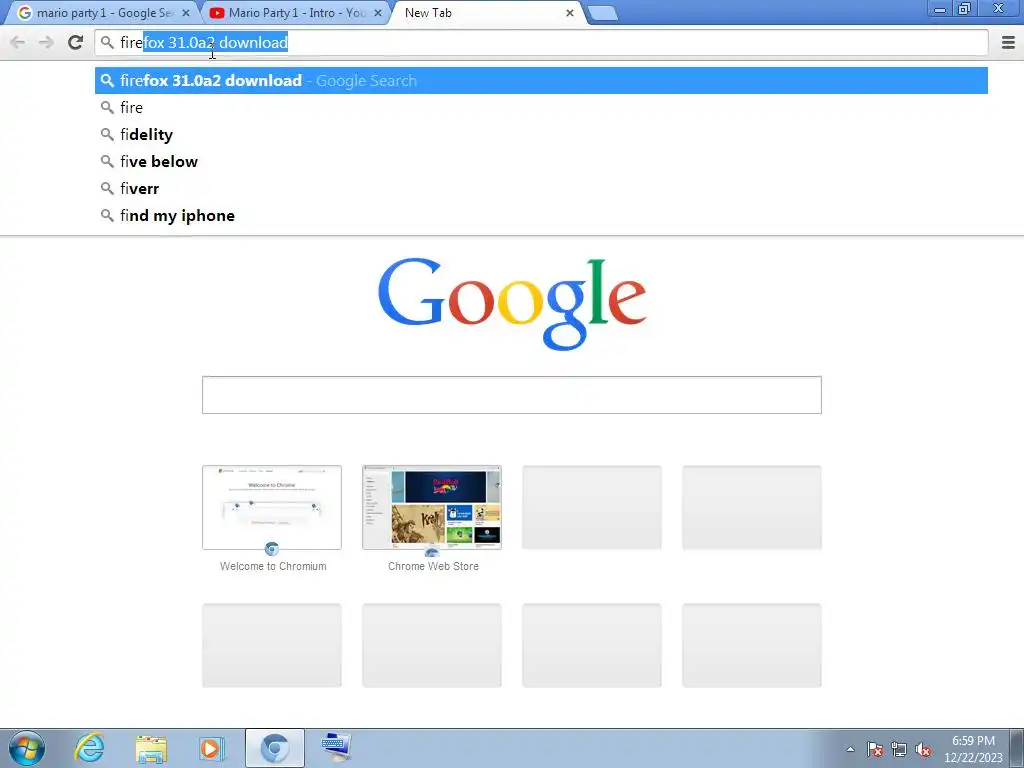Choose the firefox 31.0a2 download suggestion

(541, 80)
